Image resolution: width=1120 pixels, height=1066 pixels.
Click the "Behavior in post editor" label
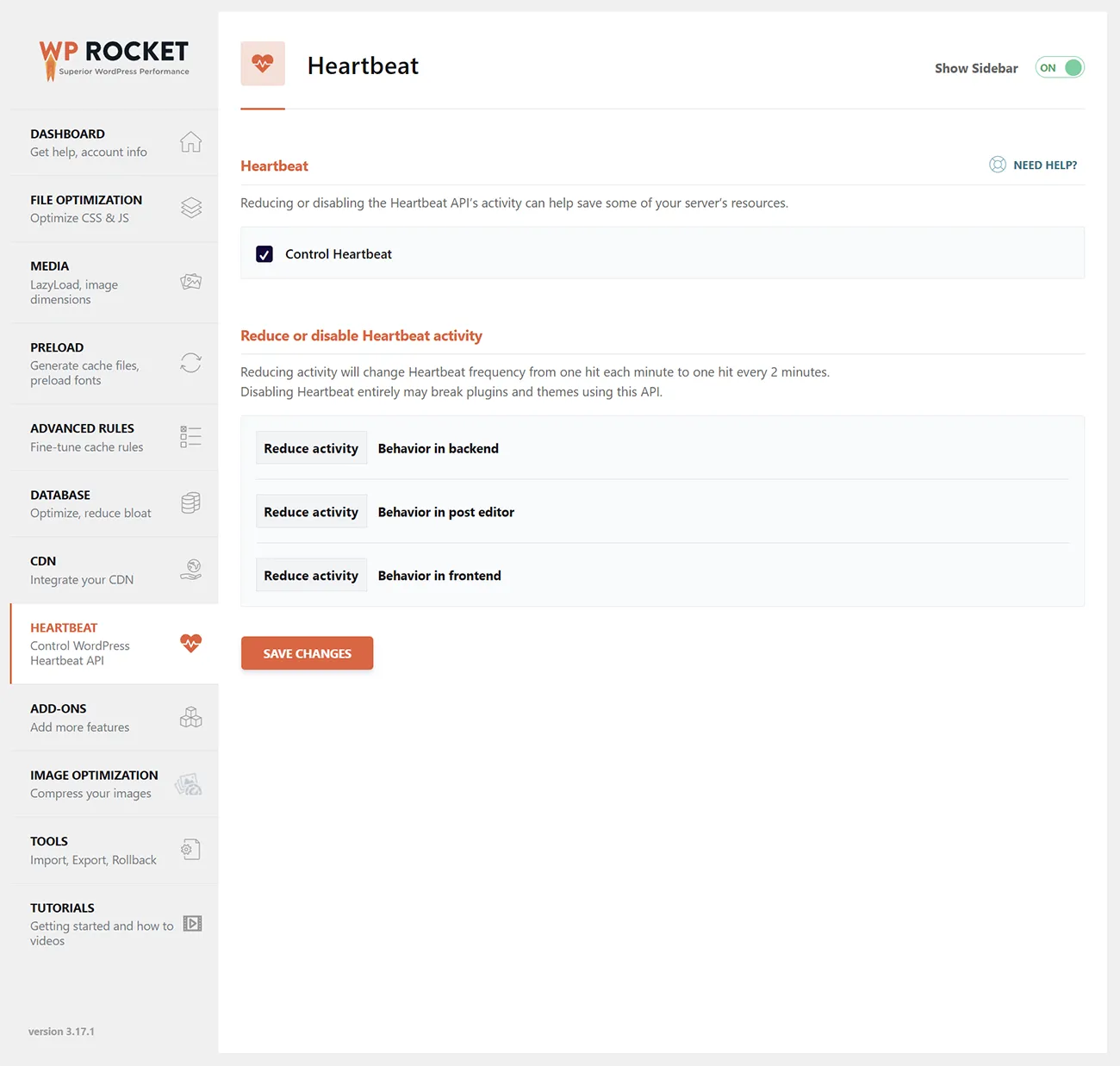[x=446, y=512]
